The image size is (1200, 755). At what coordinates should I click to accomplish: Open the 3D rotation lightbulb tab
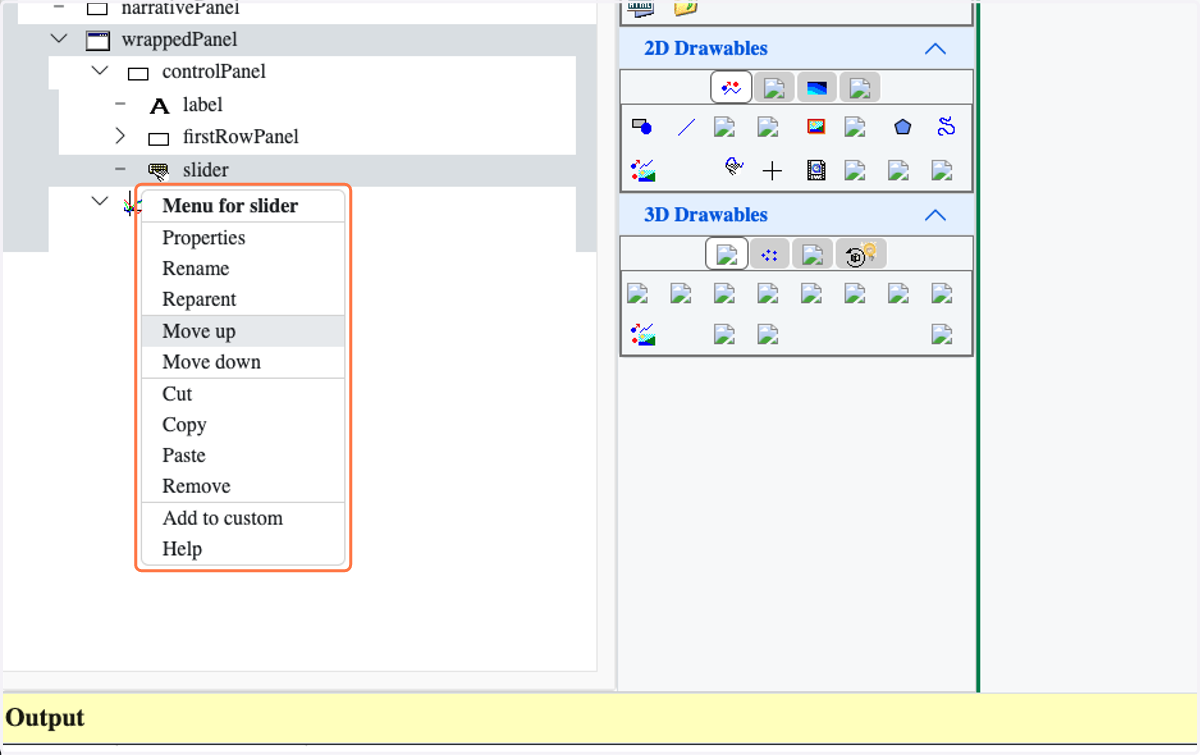[x=861, y=255]
